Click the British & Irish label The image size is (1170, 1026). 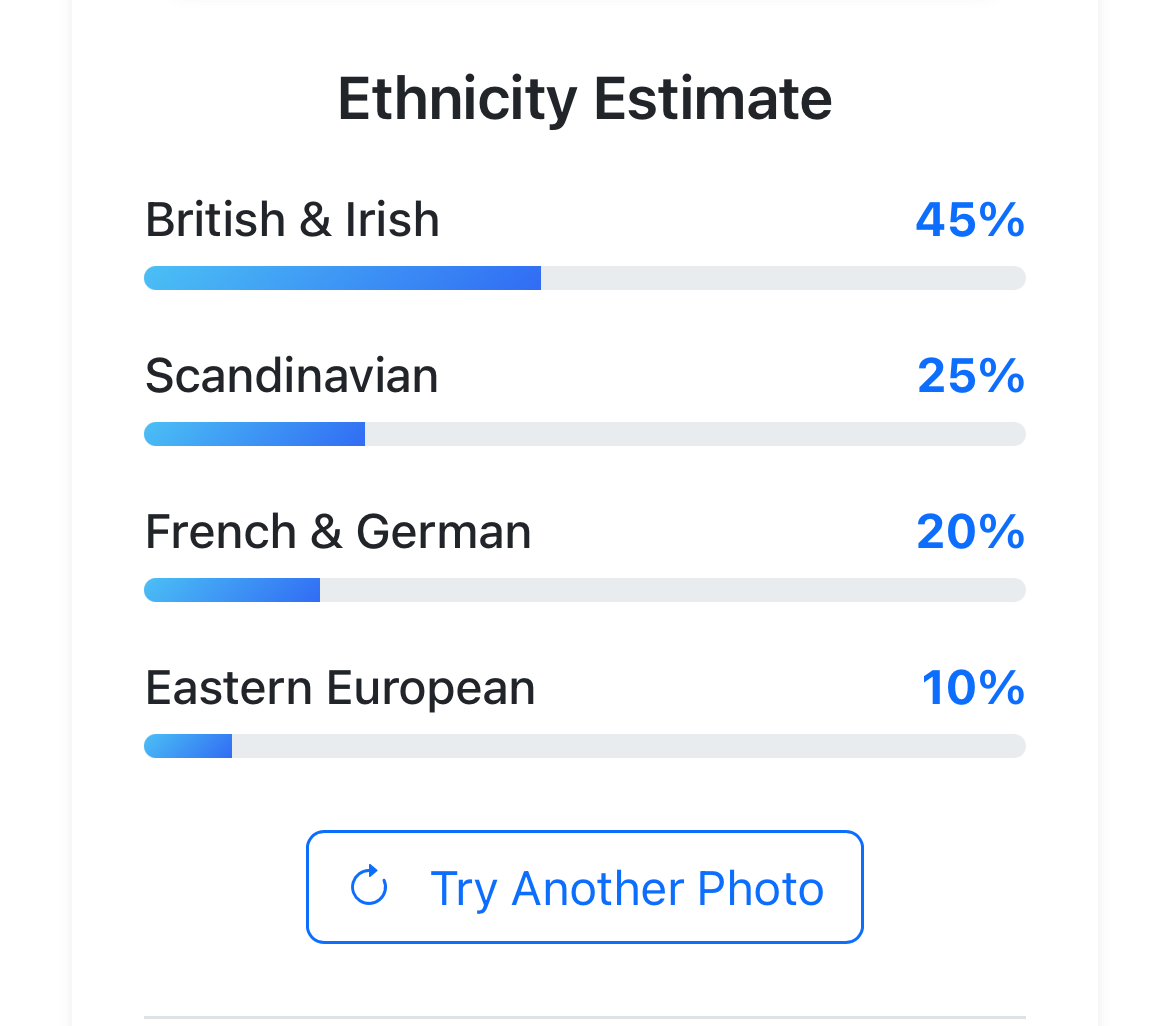tap(292, 219)
